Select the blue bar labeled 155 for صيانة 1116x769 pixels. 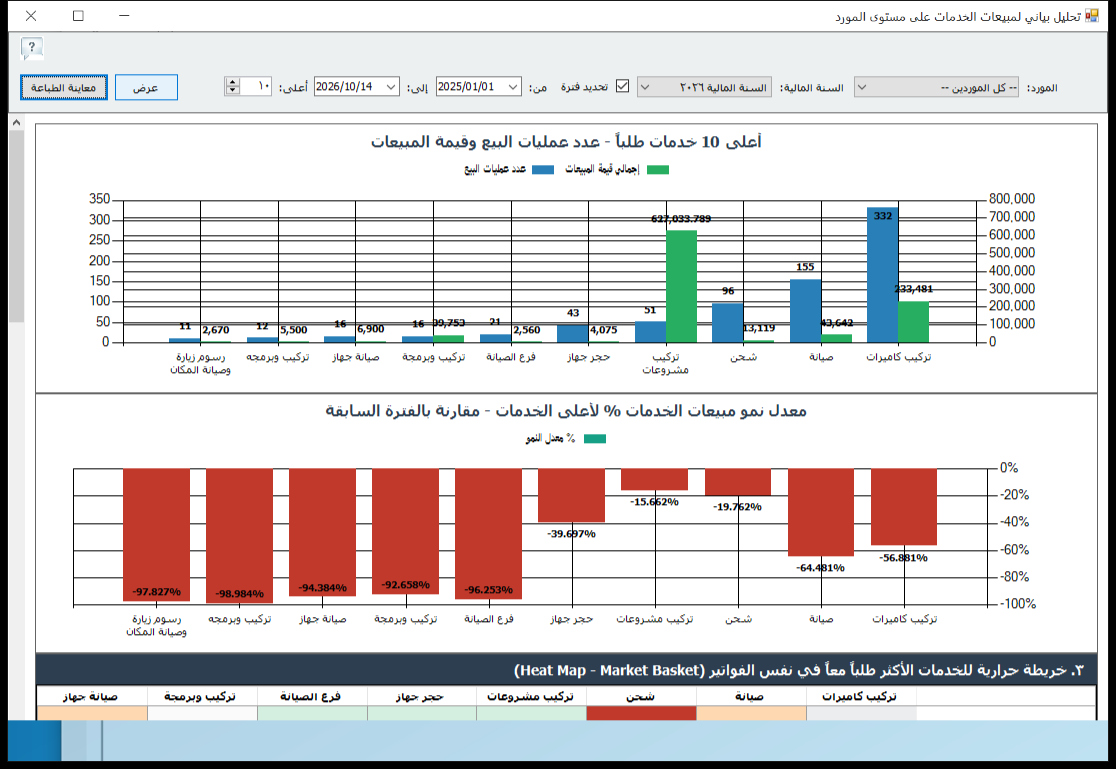(x=805, y=311)
